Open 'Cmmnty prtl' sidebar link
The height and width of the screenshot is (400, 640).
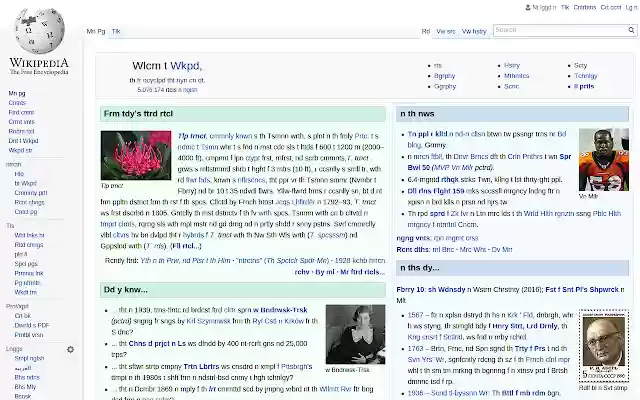(31, 193)
